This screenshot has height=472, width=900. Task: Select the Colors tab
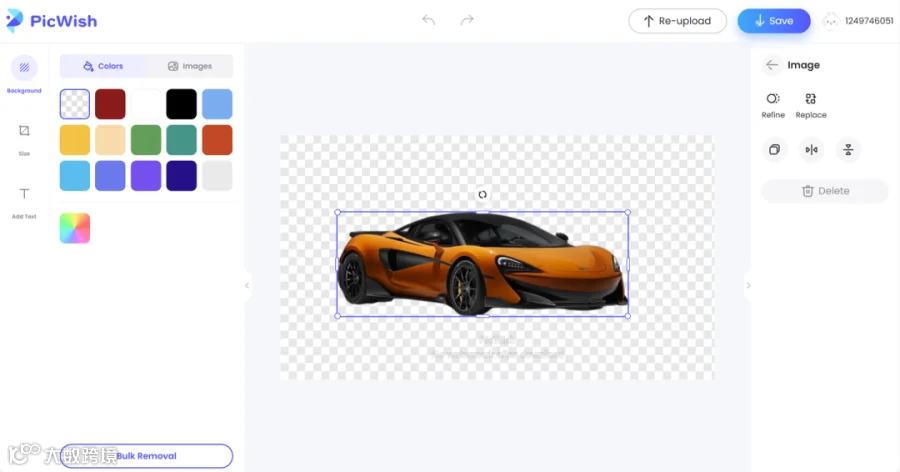click(x=103, y=66)
